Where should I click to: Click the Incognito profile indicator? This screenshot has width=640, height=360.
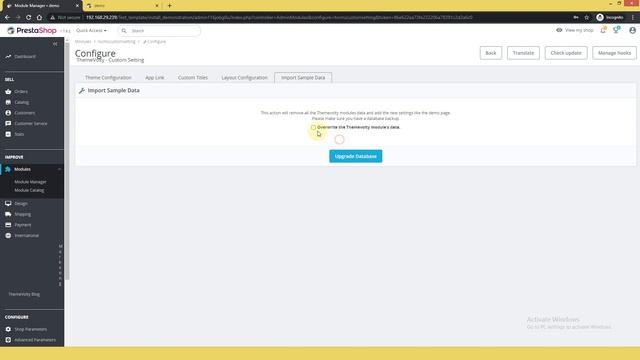tap(610, 18)
